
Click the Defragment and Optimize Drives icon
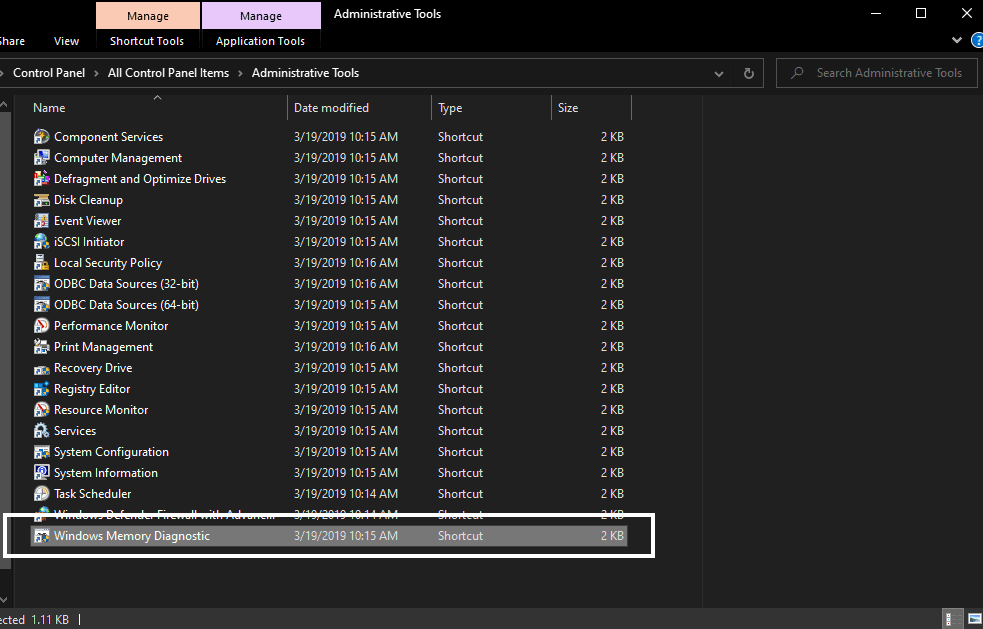click(41, 179)
